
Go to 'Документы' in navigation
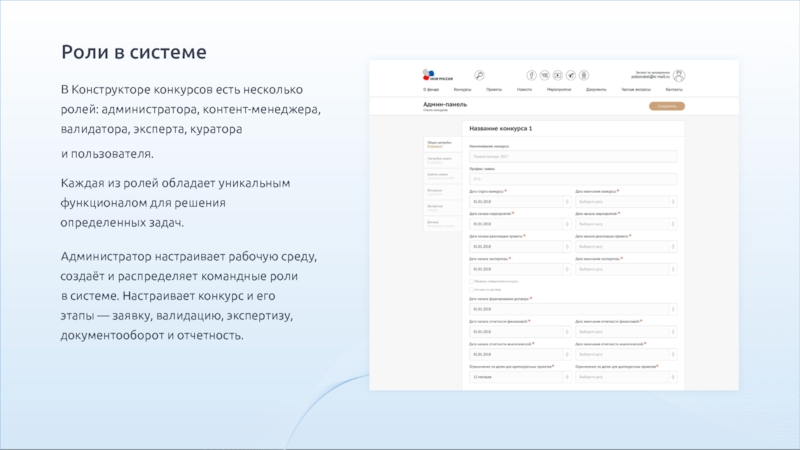point(596,90)
